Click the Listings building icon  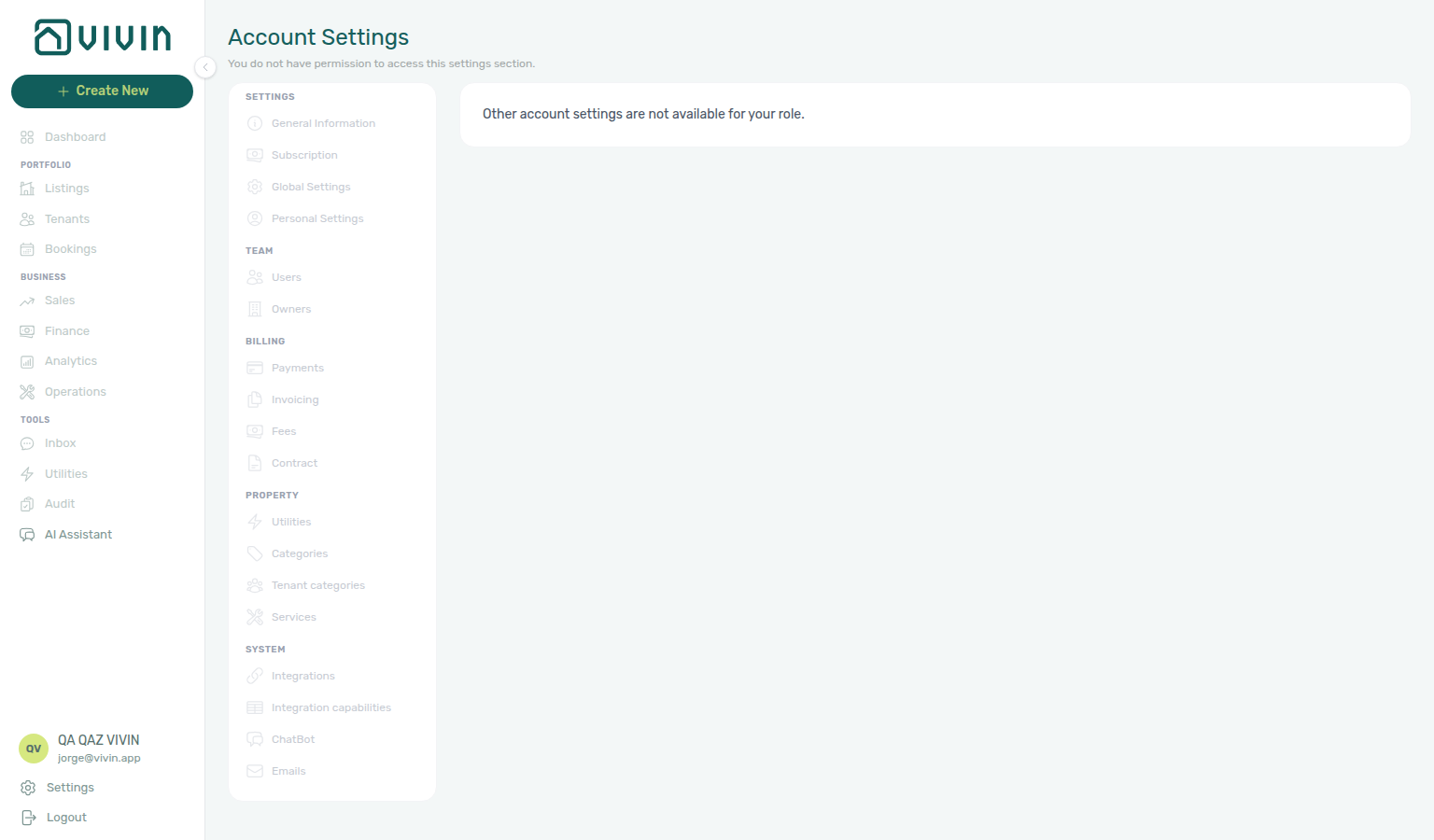pos(27,189)
